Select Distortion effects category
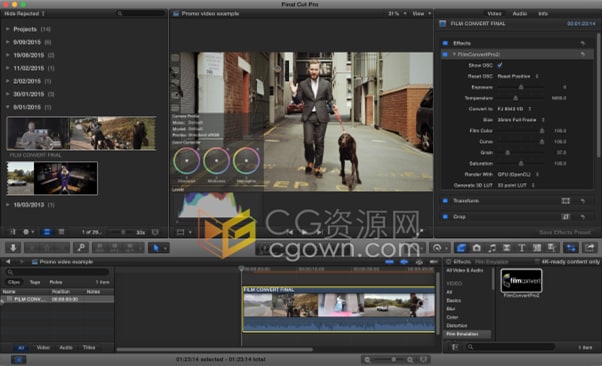Screen dimensions: 602x366 tap(457, 326)
